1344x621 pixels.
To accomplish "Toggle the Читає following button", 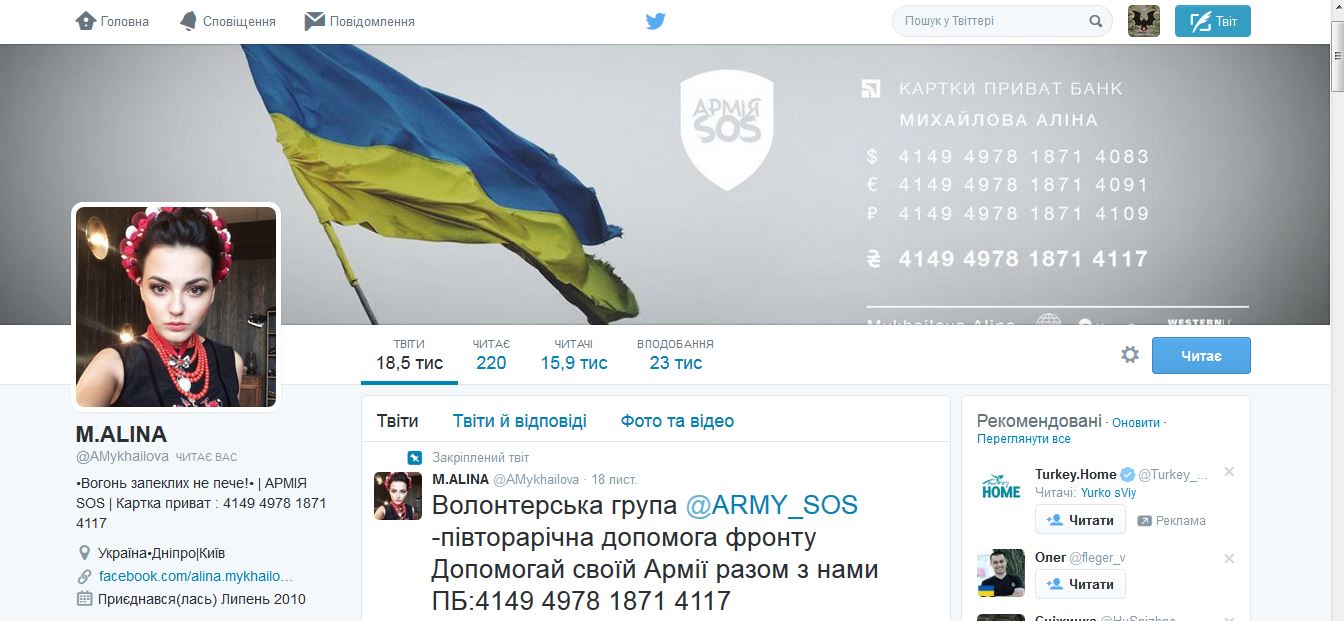I will coord(1201,355).
